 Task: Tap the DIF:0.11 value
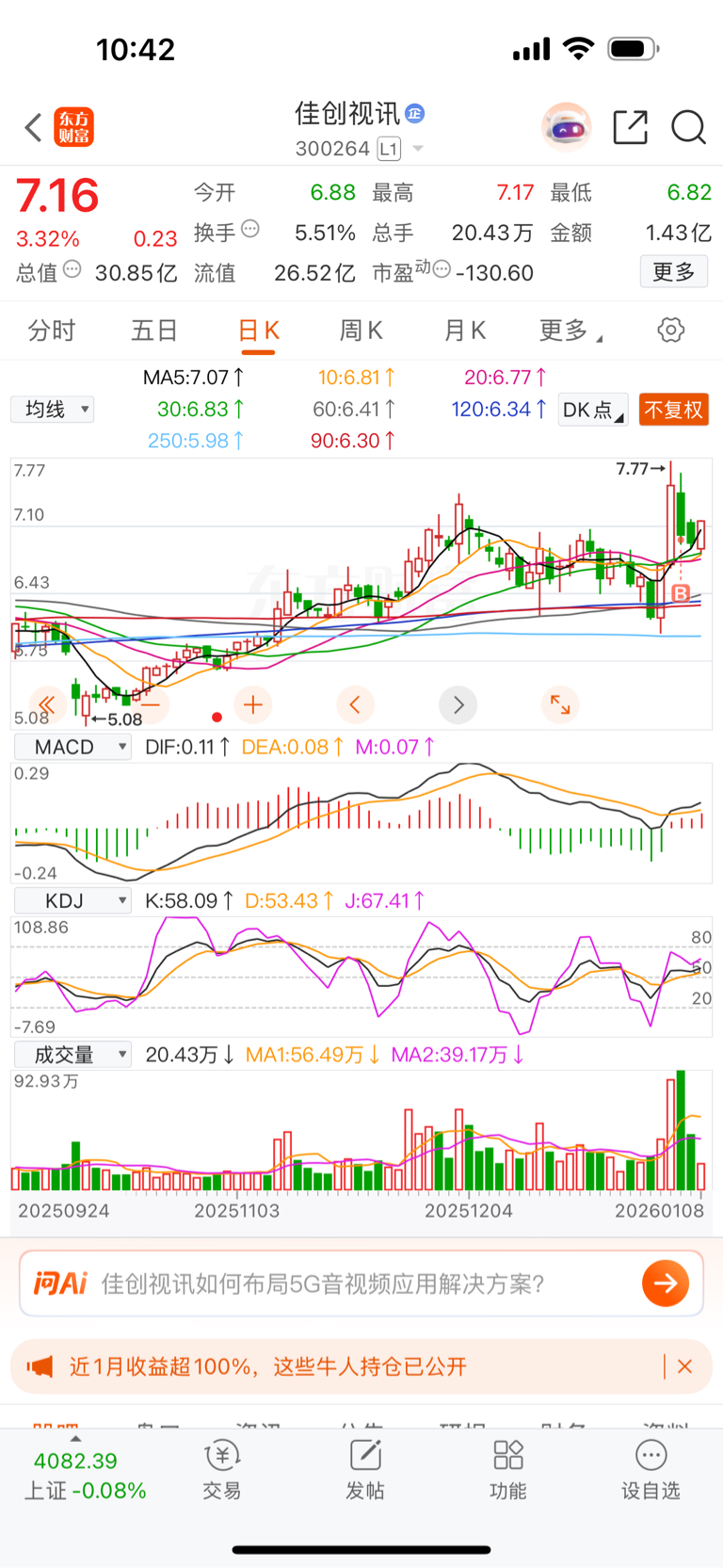(x=187, y=747)
